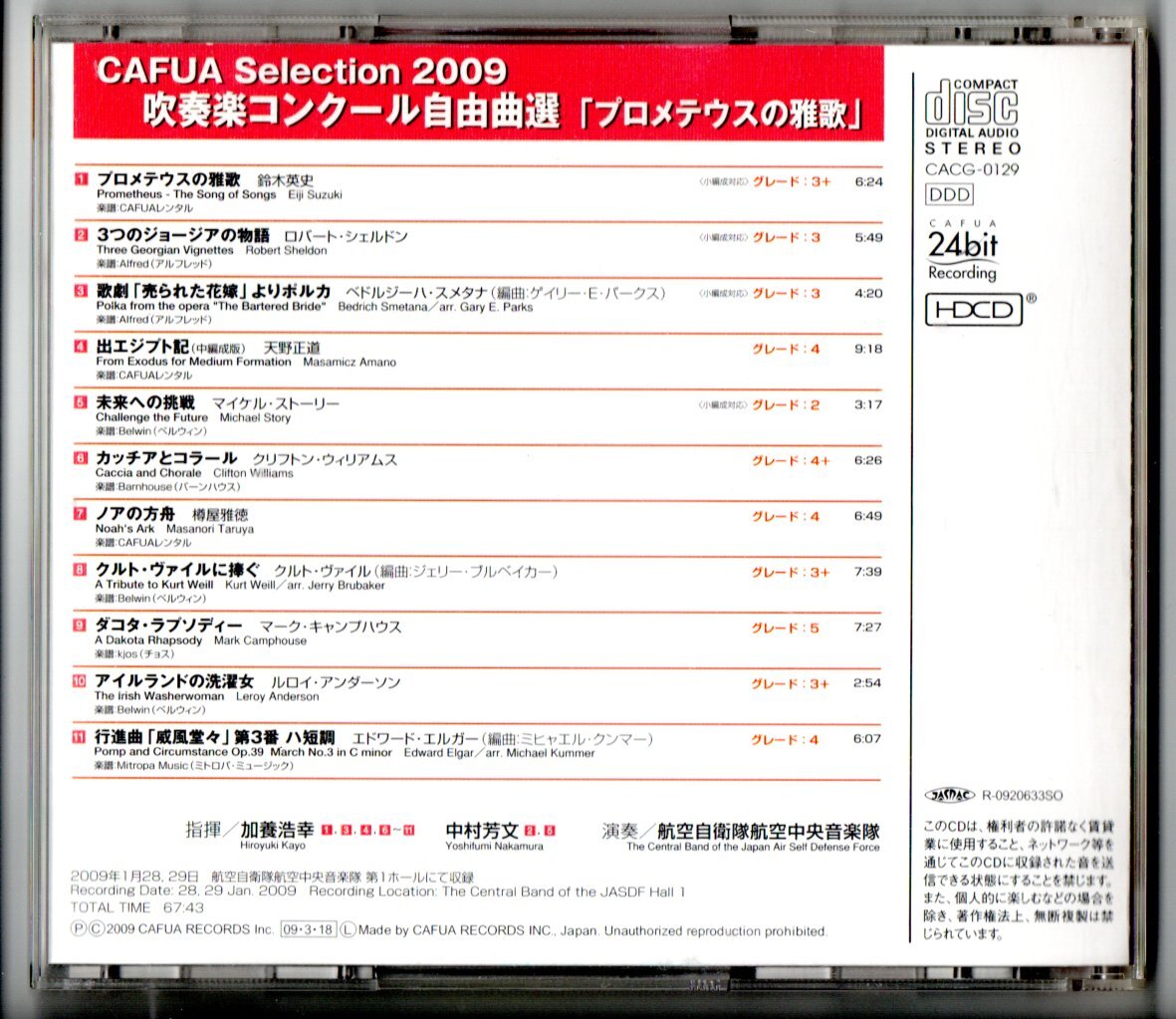The height and width of the screenshot is (1019, 1176).
Task: Click the duration 3:17
Action: pyautogui.click(x=868, y=404)
